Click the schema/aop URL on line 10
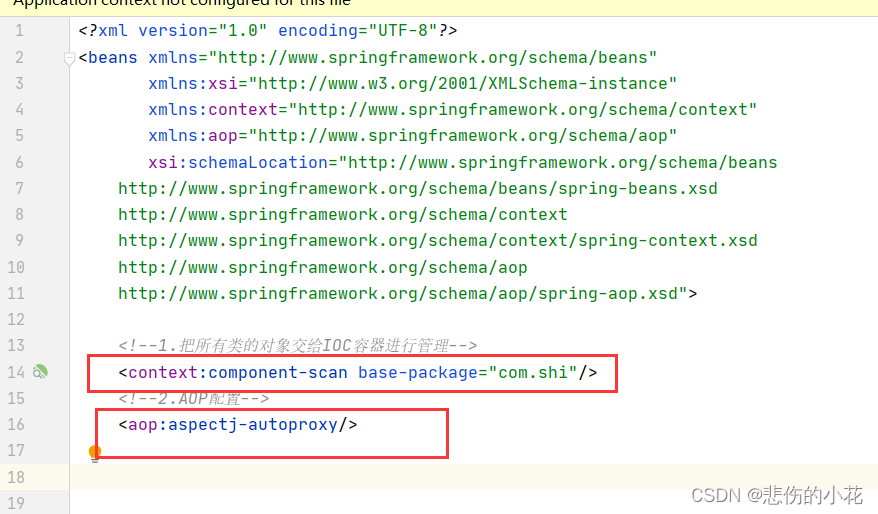Viewport: 878px width, 514px height. (x=323, y=268)
